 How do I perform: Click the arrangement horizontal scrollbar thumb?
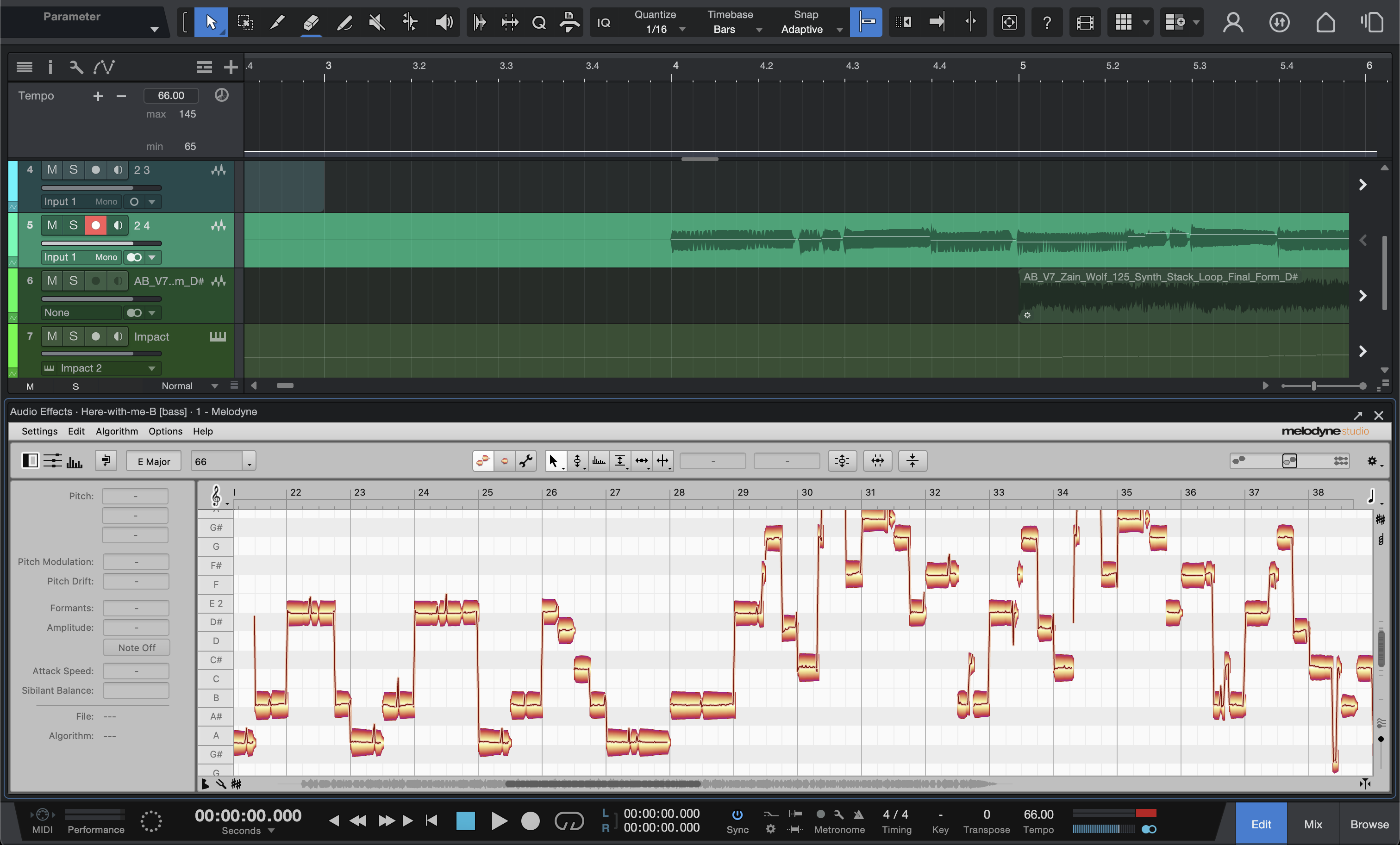tap(285, 385)
